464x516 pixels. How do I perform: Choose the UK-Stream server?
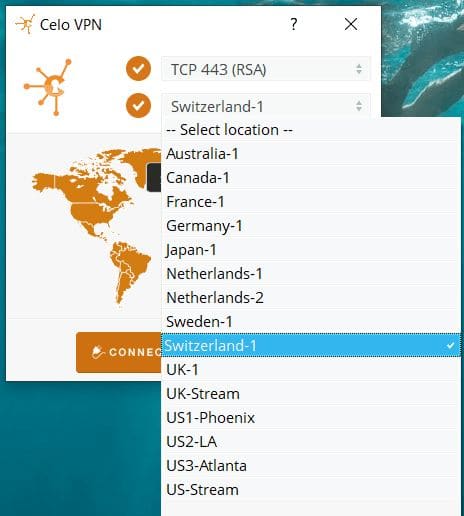point(311,394)
